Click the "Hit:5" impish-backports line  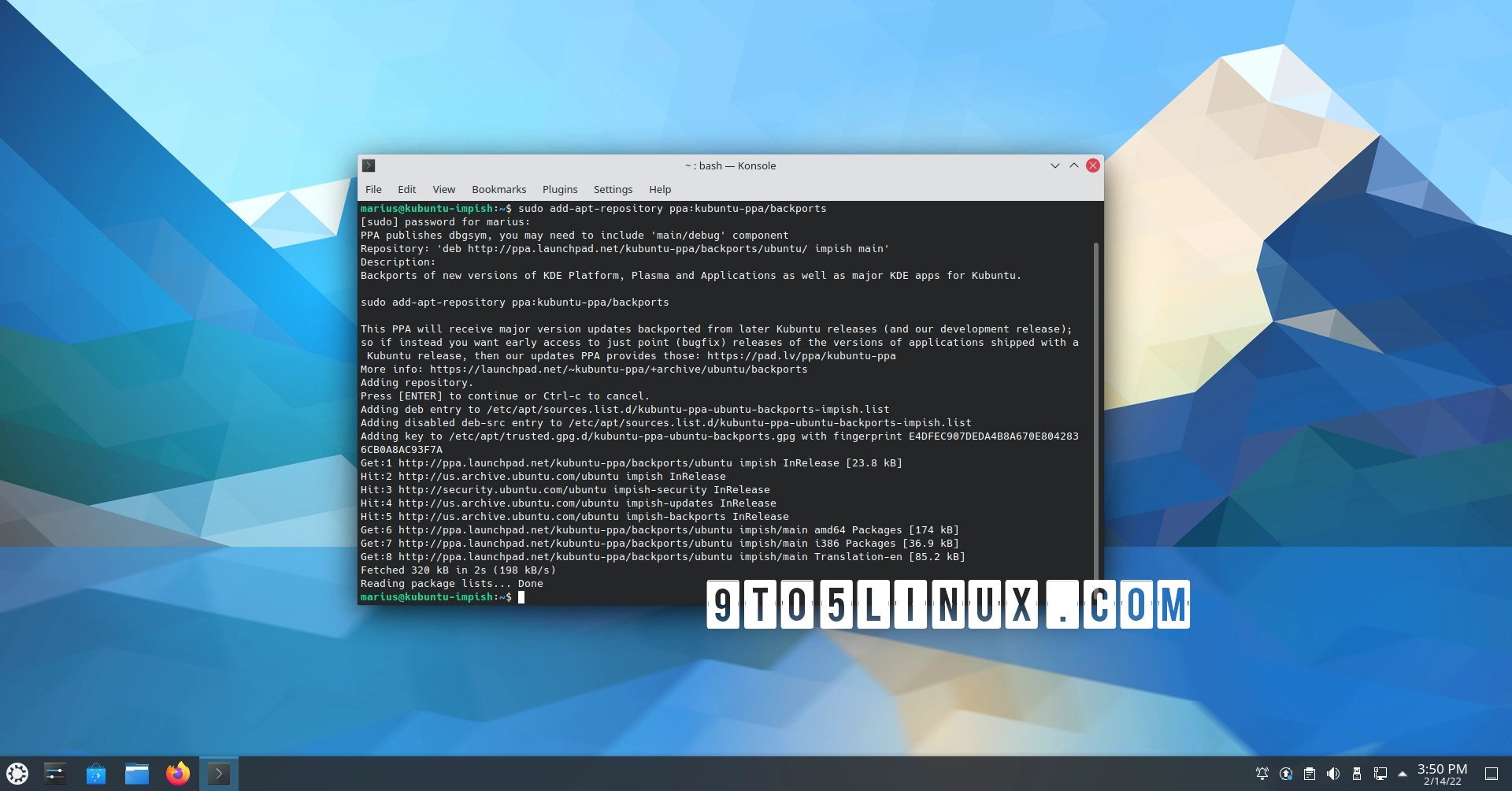(x=575, y=517)
